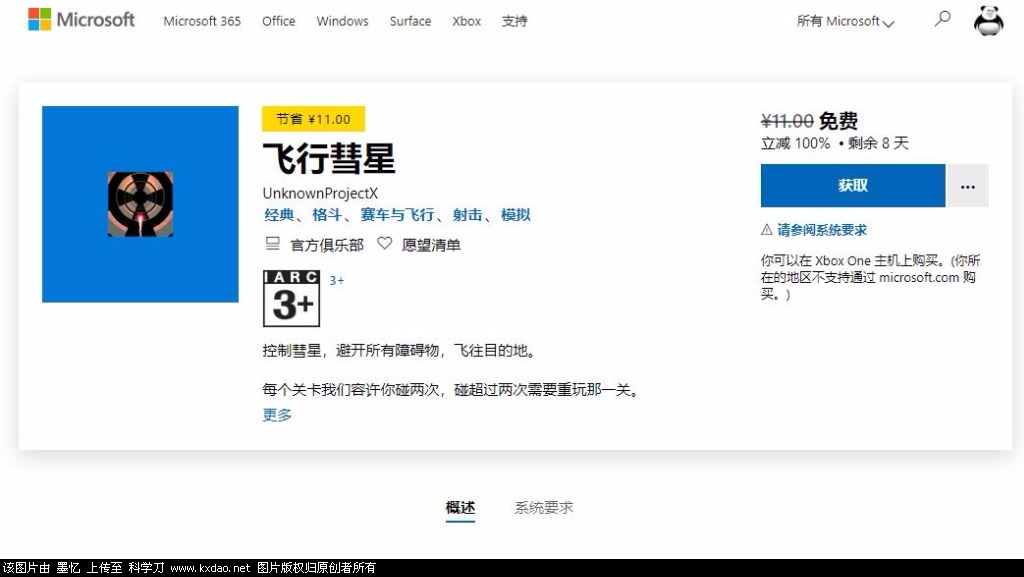The width and height of the screenshot is (1024, 577).
Task: Open the panda account avatar
Action: pyautogui.click(x=988, y=20)
